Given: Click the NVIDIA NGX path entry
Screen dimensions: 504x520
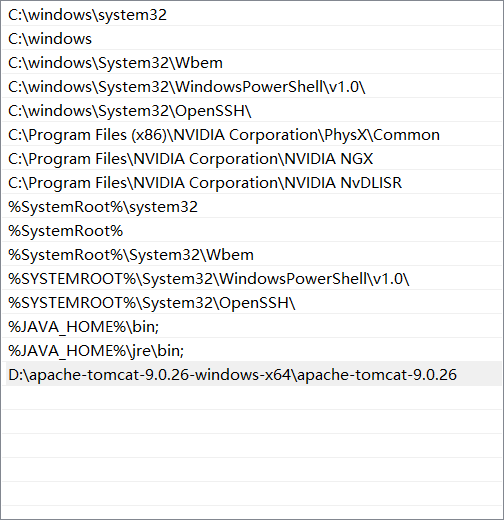Looking at the screenshot, I should coord(252,159).
